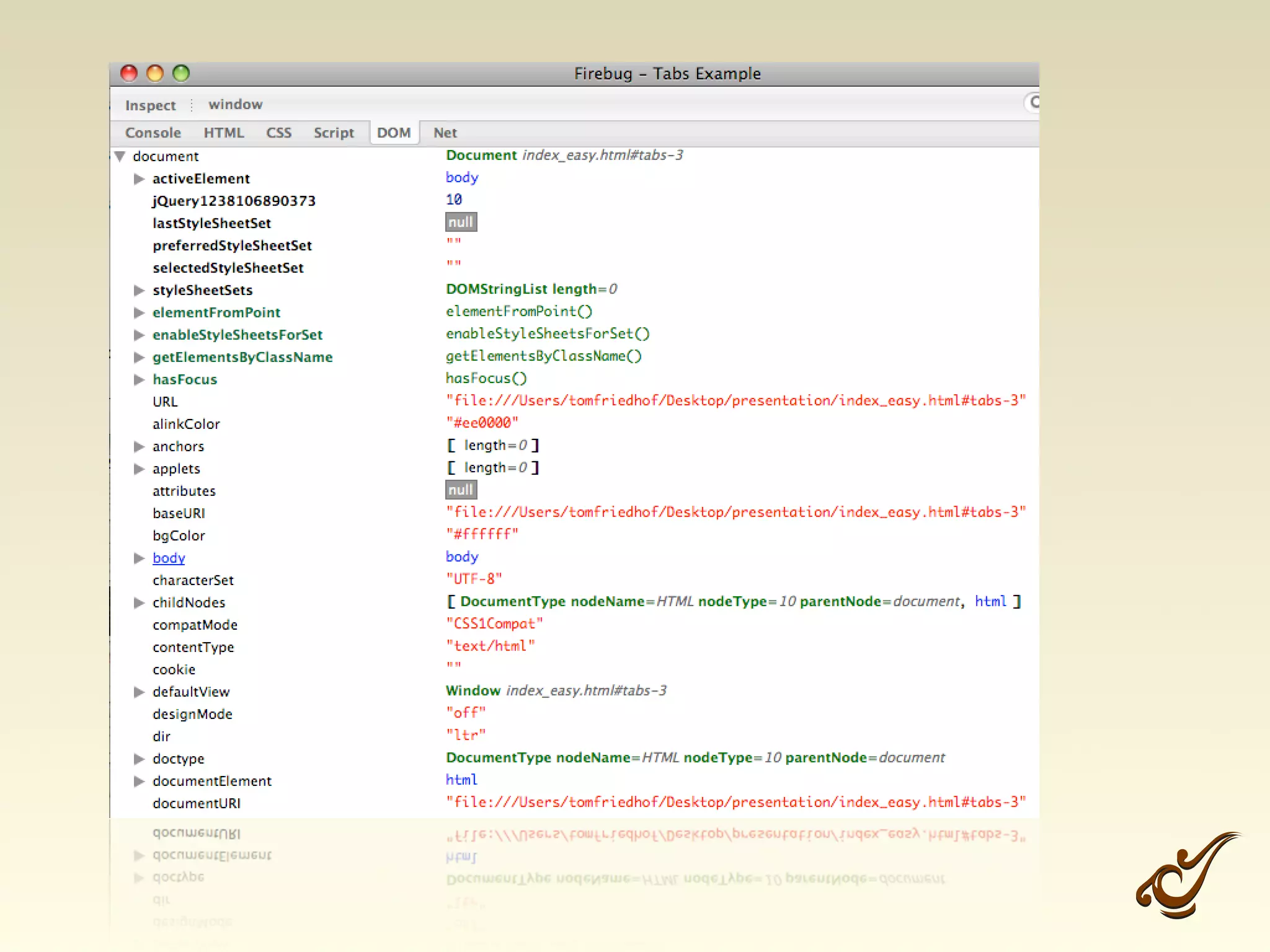
Task: Click the value 10 of jQuery property
Action: [454, 200]
